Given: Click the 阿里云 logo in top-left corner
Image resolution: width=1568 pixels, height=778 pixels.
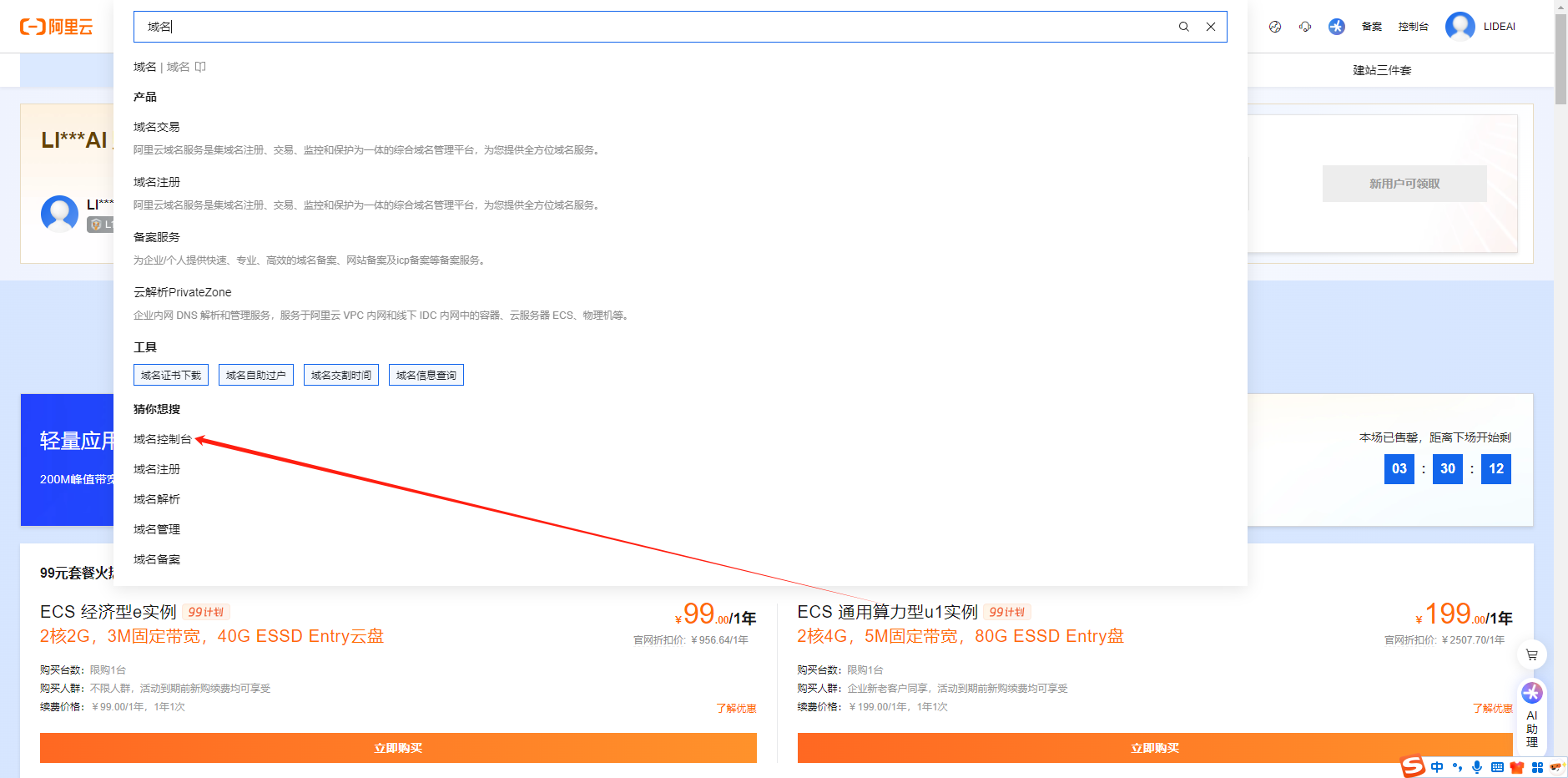Looking at the screenshot, I should click(x=57, y=26).
